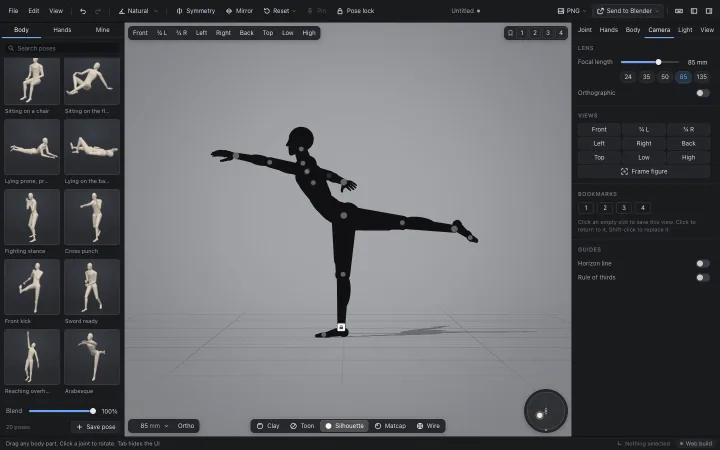Select Silhouette shading mode
Screen dimensions: 720x450
point(345,426)
